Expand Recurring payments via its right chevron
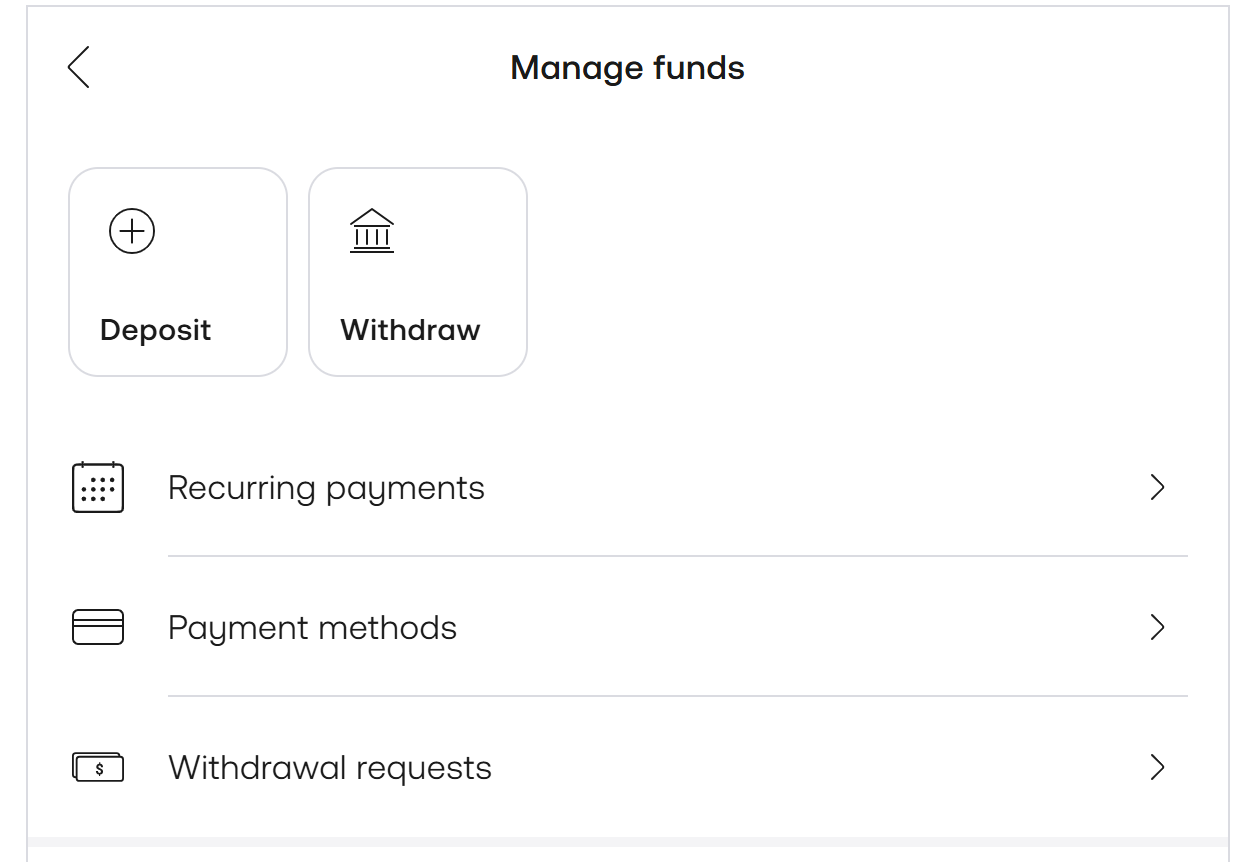 pos(1157,487)
